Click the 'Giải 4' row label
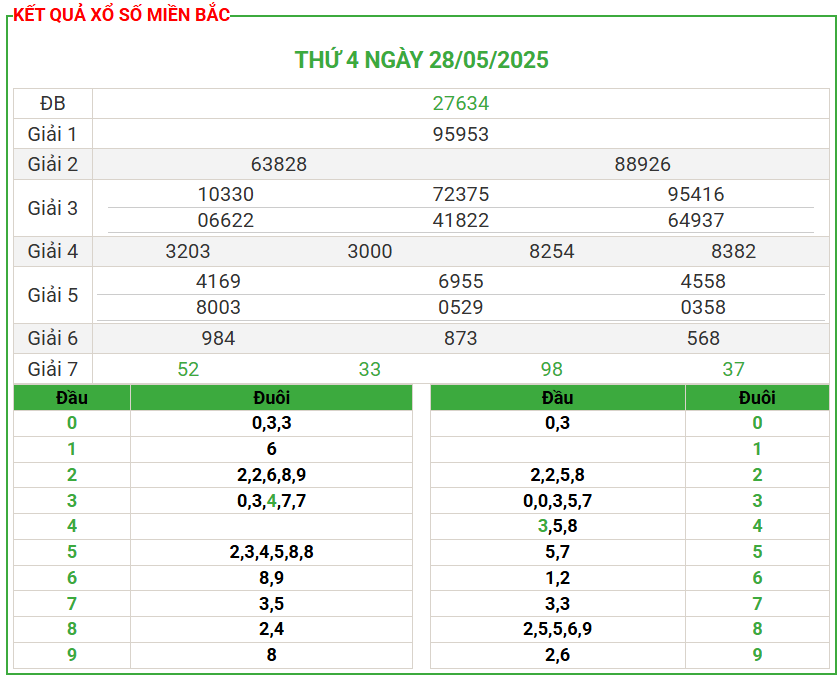The image size is (839, 677). 52,251
